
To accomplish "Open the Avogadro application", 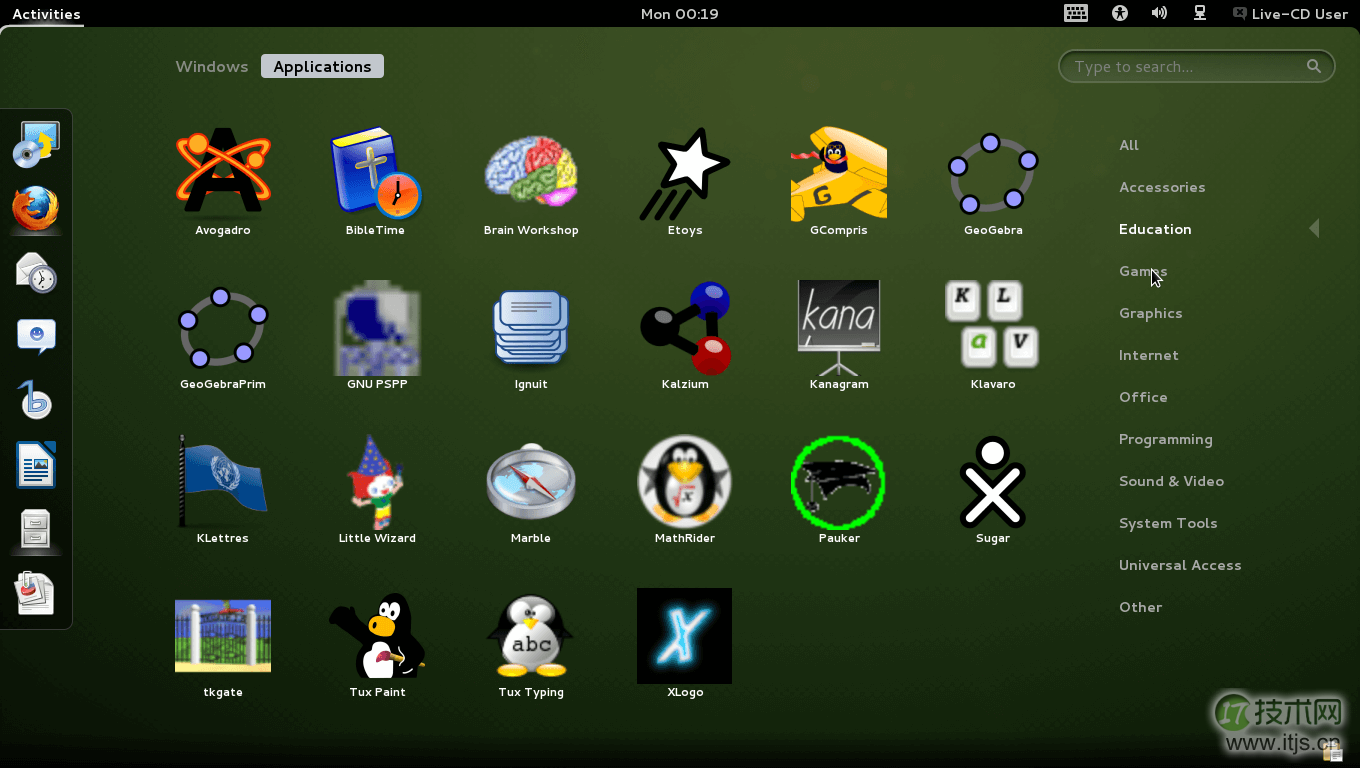I will tap(223, 180).
